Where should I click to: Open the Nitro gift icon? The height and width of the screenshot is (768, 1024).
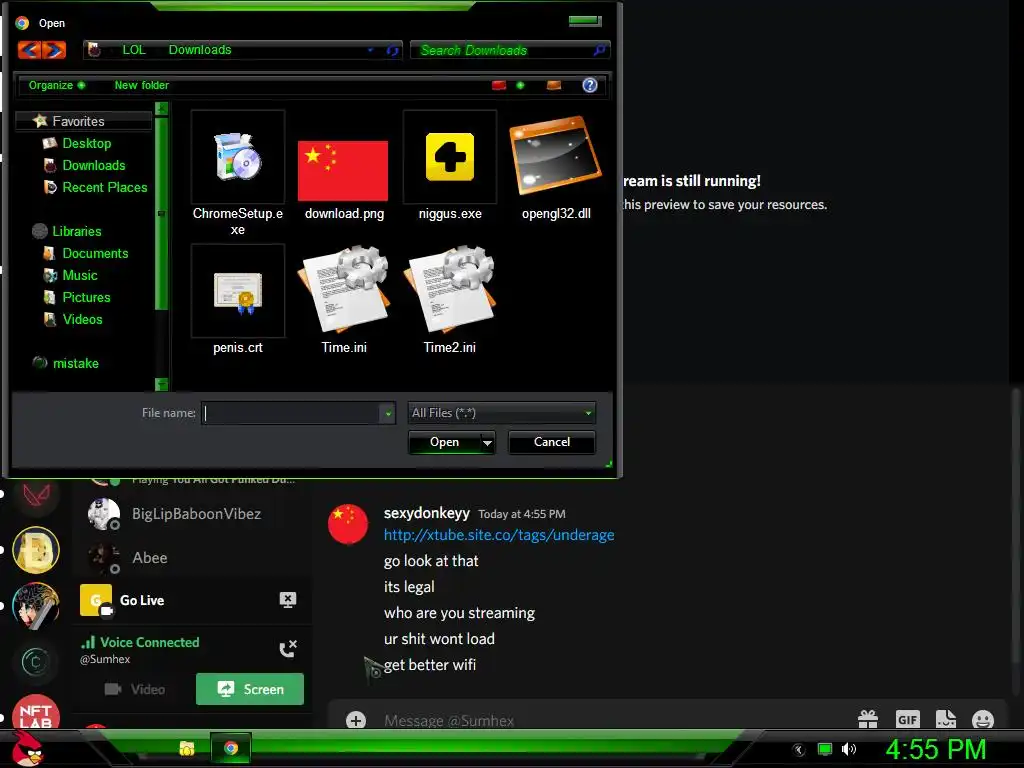click(868, 719)
